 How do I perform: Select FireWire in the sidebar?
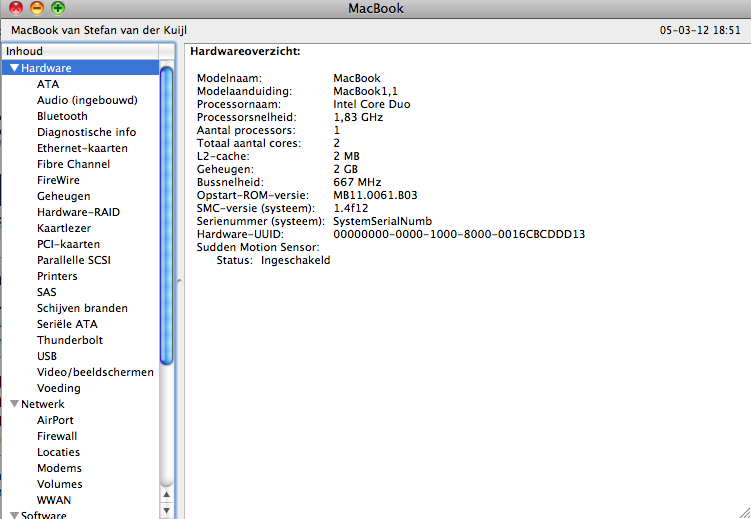pyautogui.click(x=58, y=180)
